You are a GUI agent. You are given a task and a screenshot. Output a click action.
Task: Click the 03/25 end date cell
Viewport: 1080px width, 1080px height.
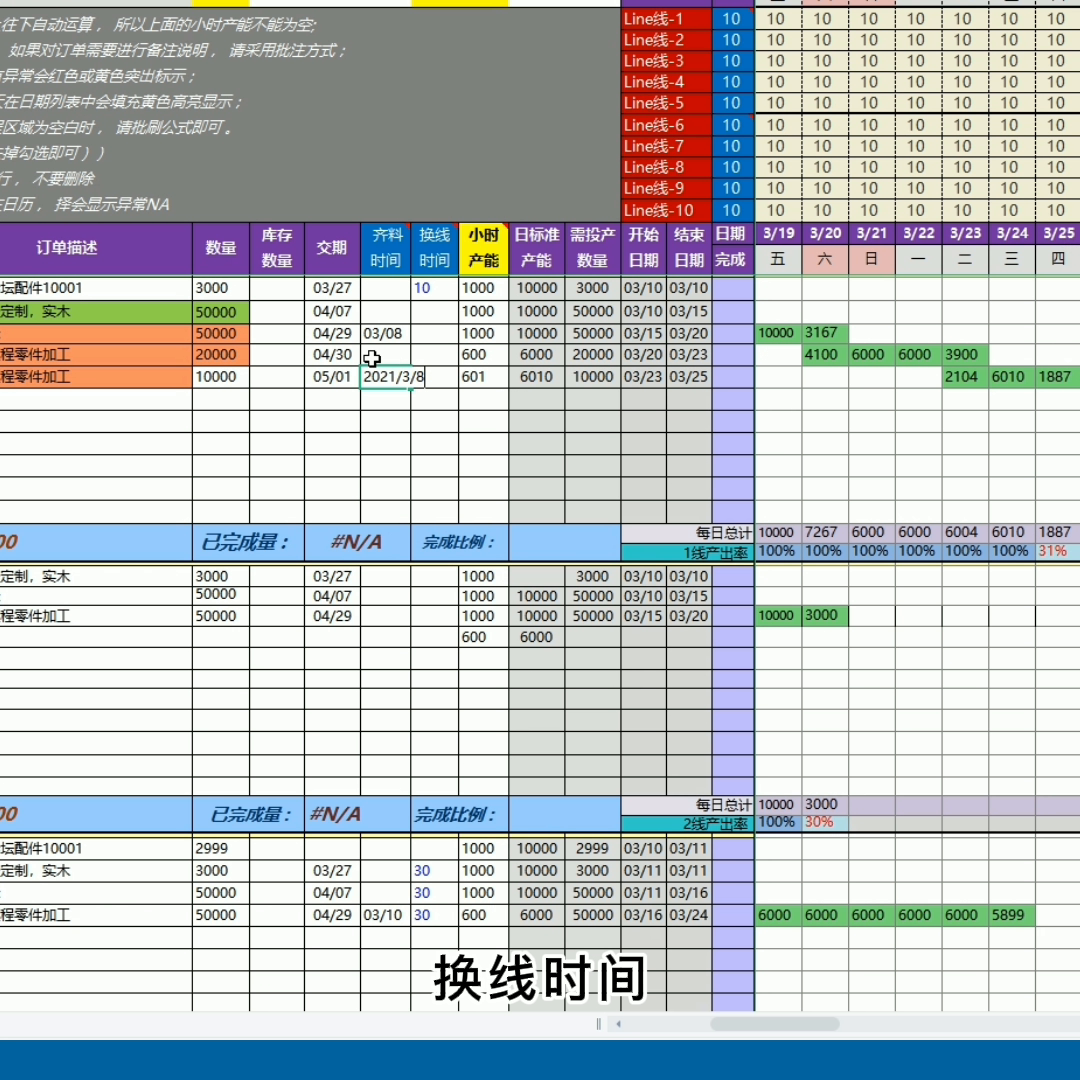coord(689,377)
